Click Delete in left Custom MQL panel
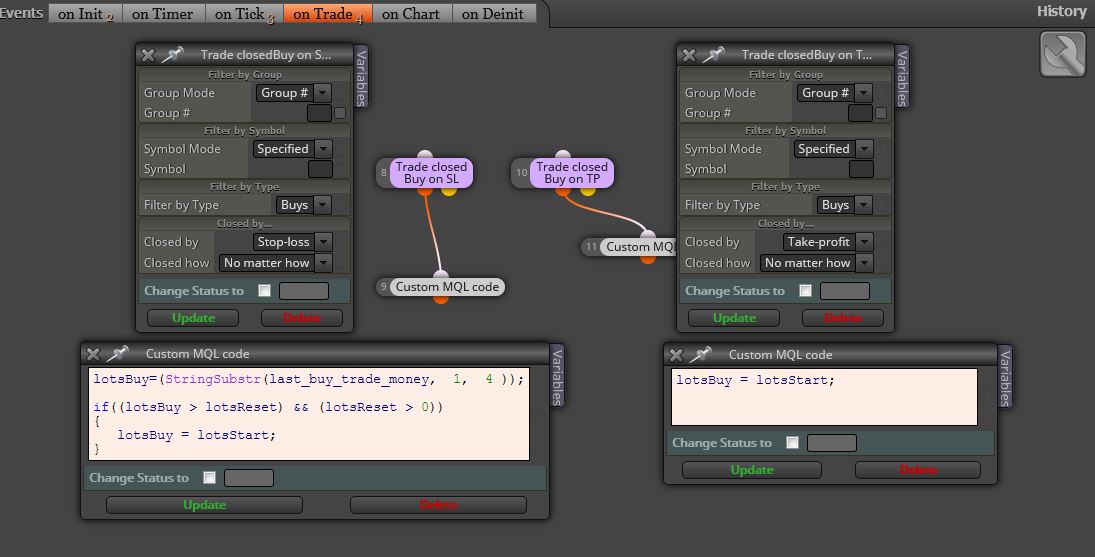The height and width of the screenshot is (557, 1095). pyautogui.click(x=439, y=505)
